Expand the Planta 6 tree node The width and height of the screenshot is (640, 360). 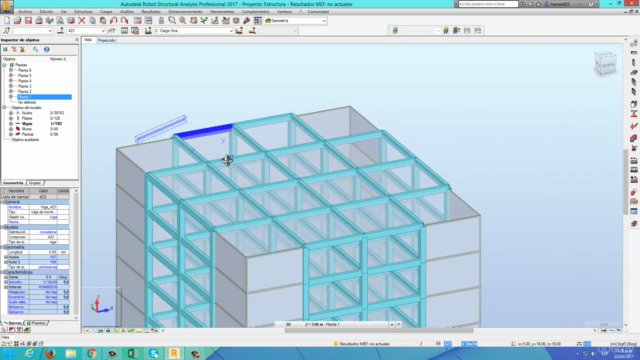[x=11, y=70]
